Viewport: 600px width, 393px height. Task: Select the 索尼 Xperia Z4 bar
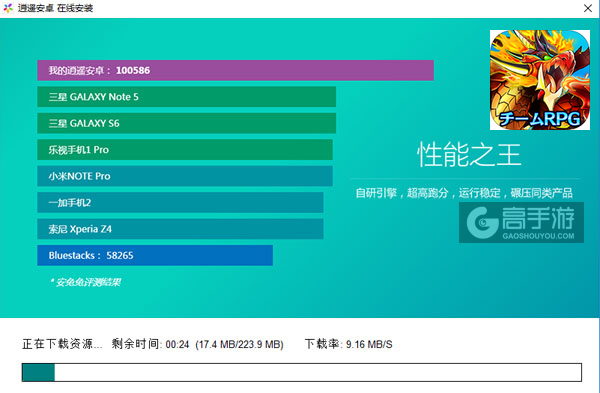pos(180,229)
